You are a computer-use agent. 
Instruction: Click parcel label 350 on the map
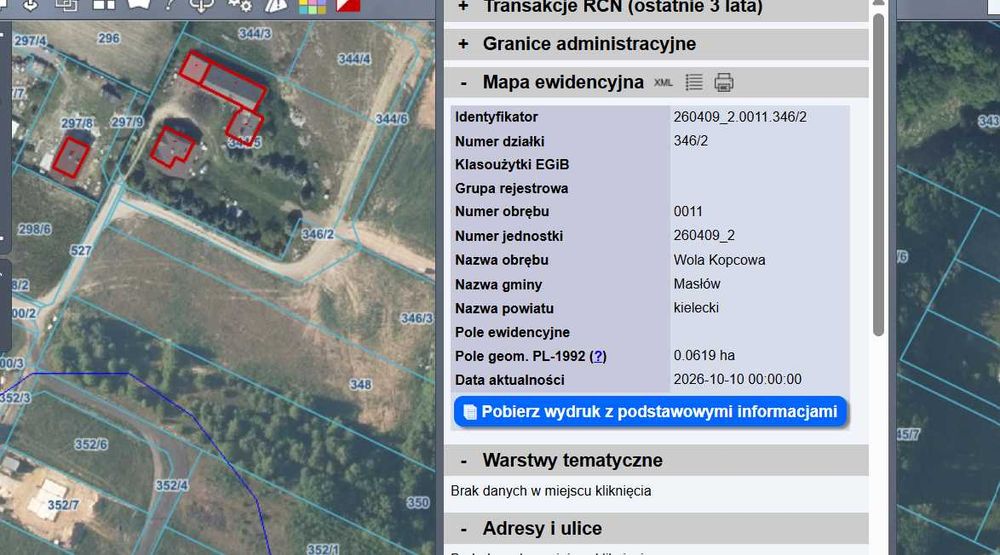(x=418, y=503)
